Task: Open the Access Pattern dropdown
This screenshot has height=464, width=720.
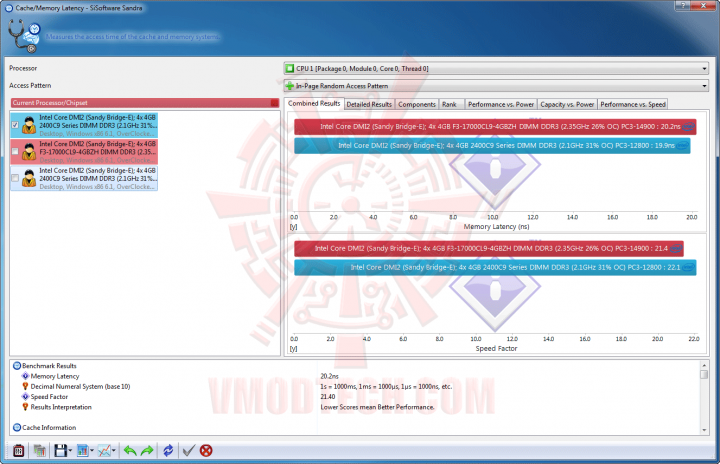Action: tap(496, 86)
